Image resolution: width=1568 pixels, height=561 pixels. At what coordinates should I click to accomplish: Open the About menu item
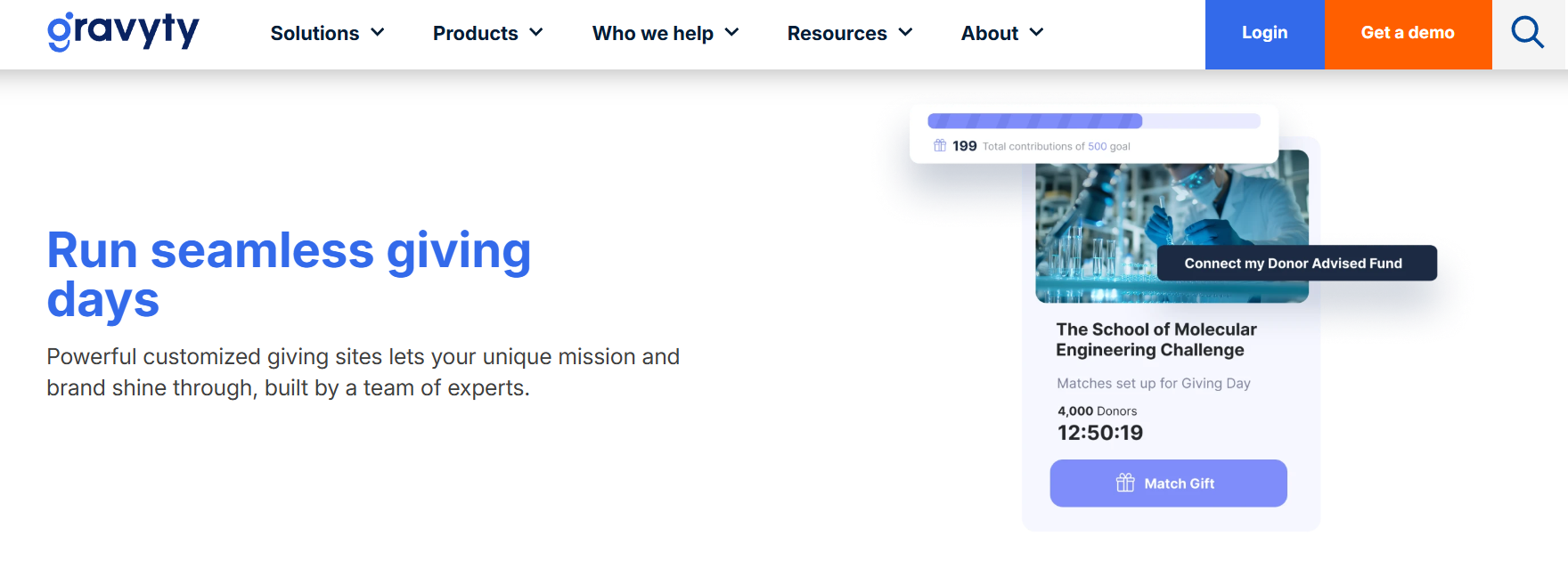coord(990,33)
